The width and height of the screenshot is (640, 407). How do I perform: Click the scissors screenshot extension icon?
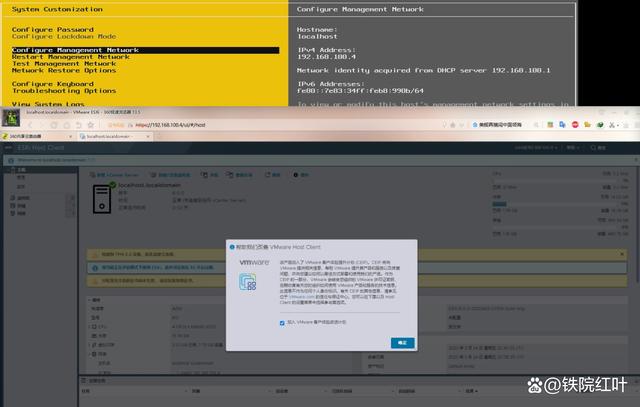click(611, 125)
